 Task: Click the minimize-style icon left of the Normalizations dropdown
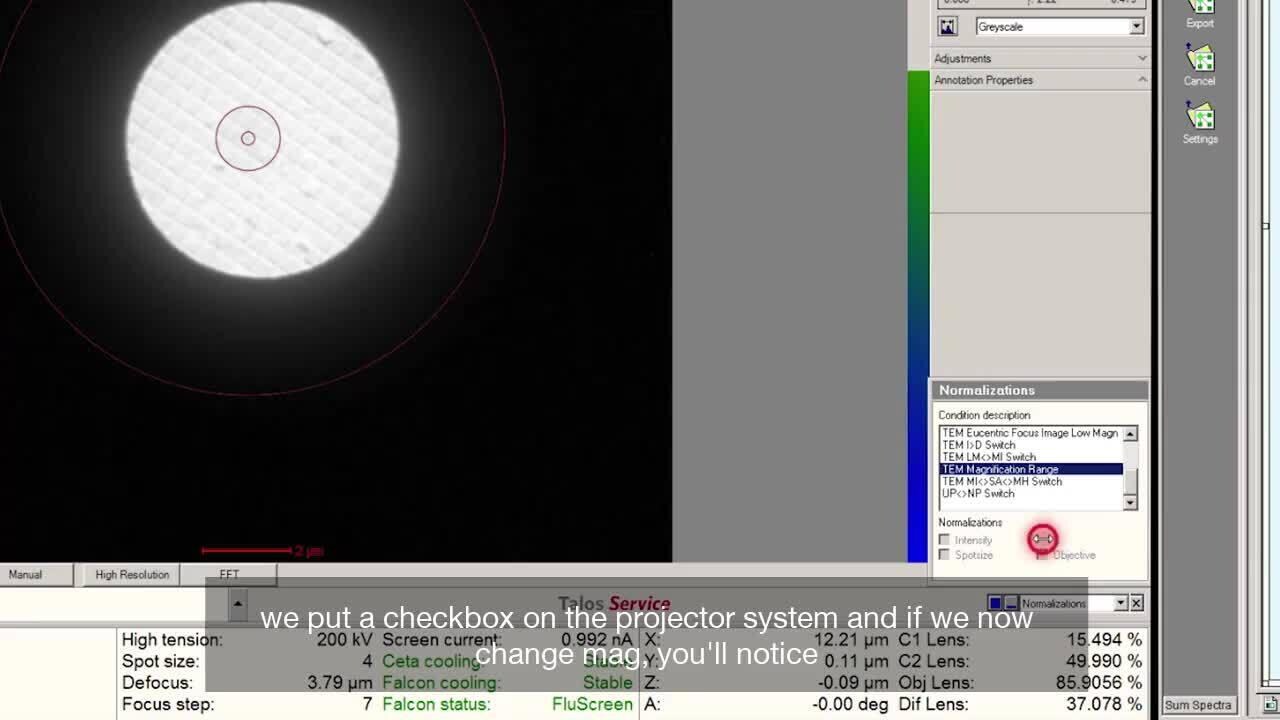pyautogui.click(x=1010, y=603)
